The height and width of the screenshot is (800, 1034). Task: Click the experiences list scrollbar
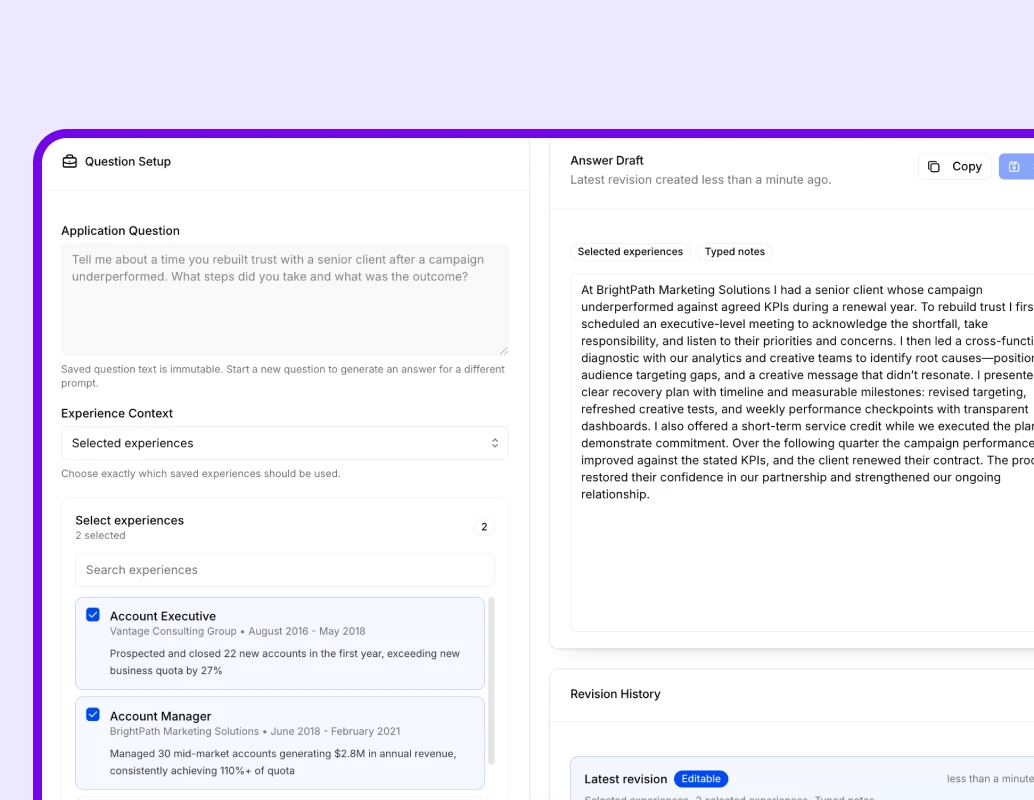tap(491, 680)
